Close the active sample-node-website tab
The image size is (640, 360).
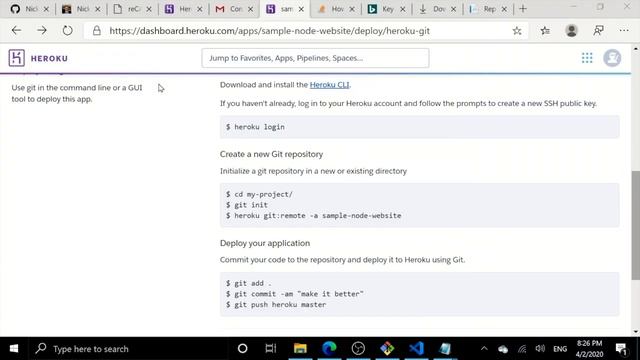click(x=301, y=9)
